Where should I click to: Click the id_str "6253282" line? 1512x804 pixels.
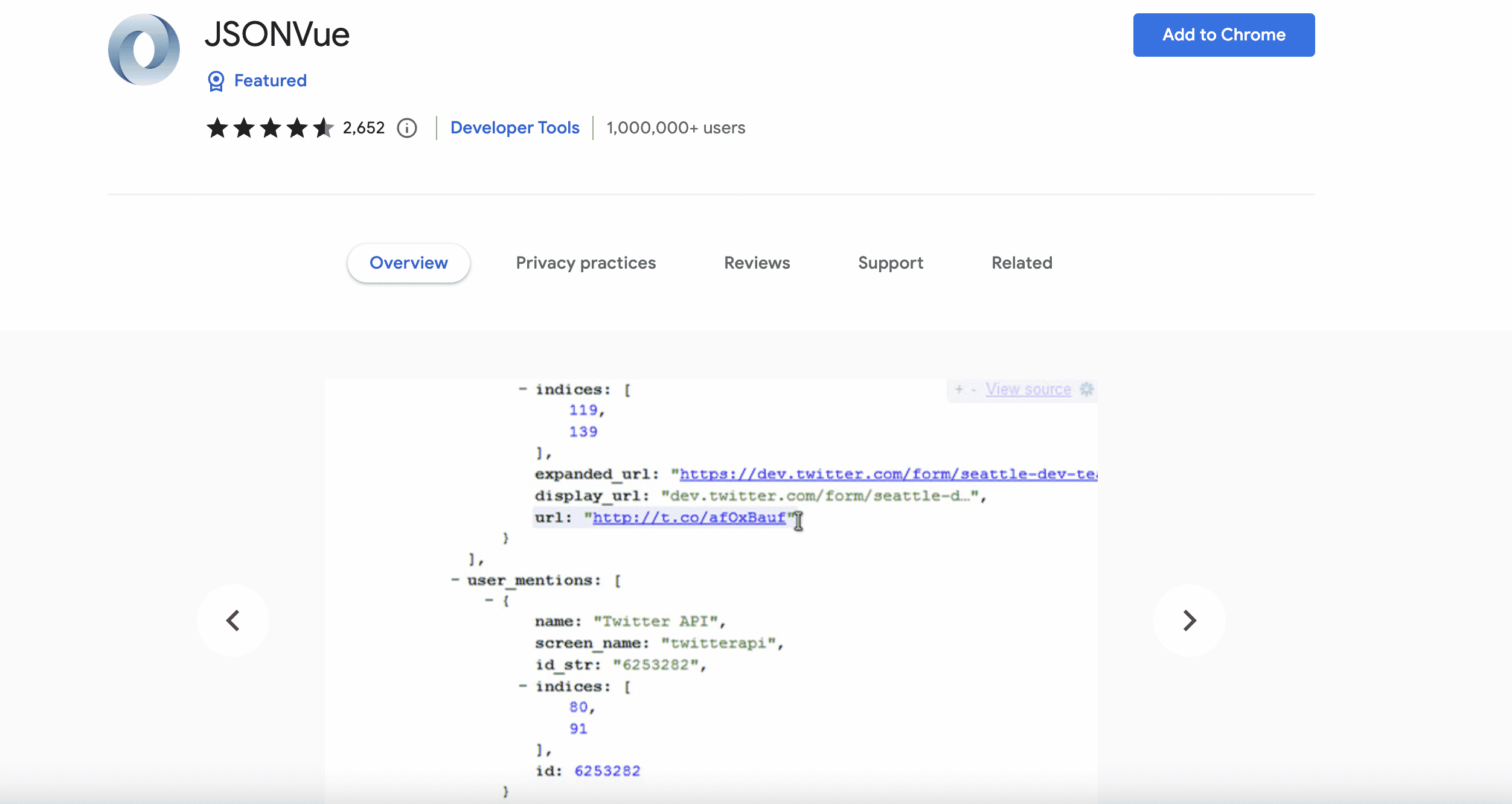click(x=620, y=665)
